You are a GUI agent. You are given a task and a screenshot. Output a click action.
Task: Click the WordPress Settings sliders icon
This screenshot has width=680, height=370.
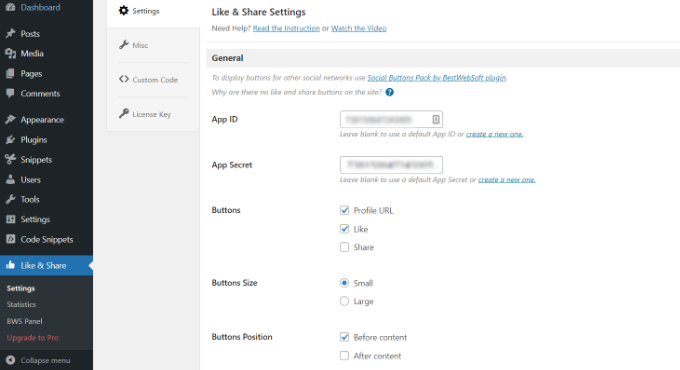click(x=10, y=219)
